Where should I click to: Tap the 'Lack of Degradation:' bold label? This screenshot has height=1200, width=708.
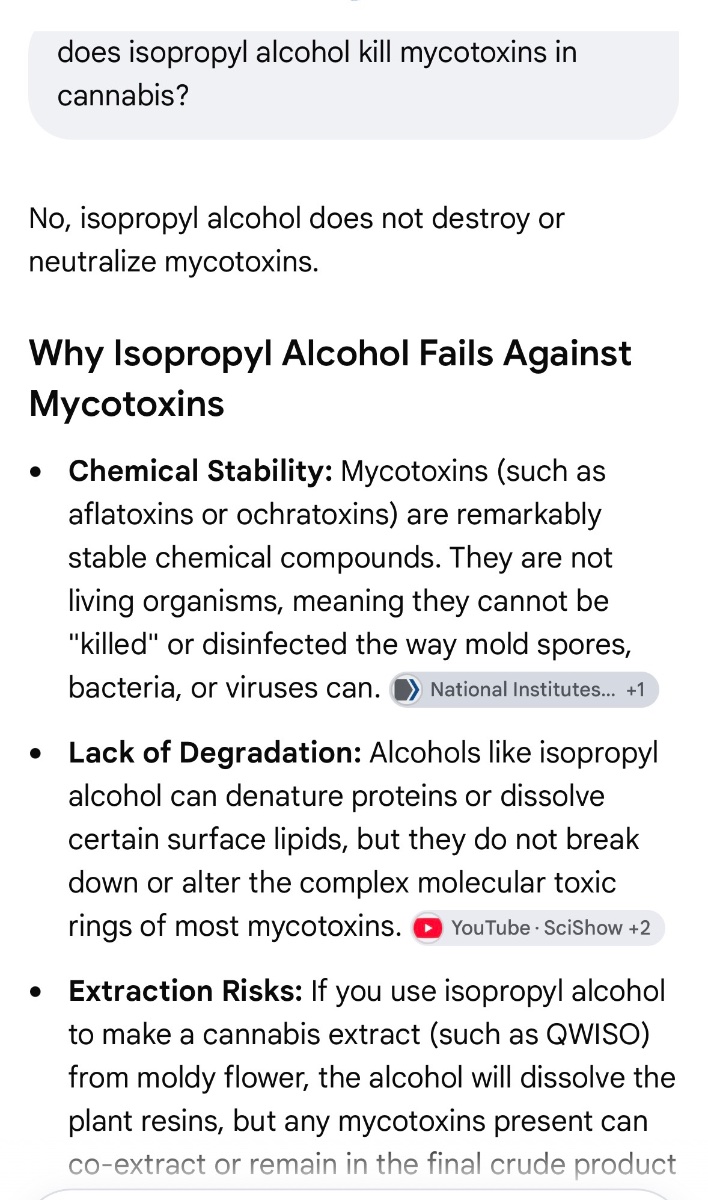click(x=215, y=753)
